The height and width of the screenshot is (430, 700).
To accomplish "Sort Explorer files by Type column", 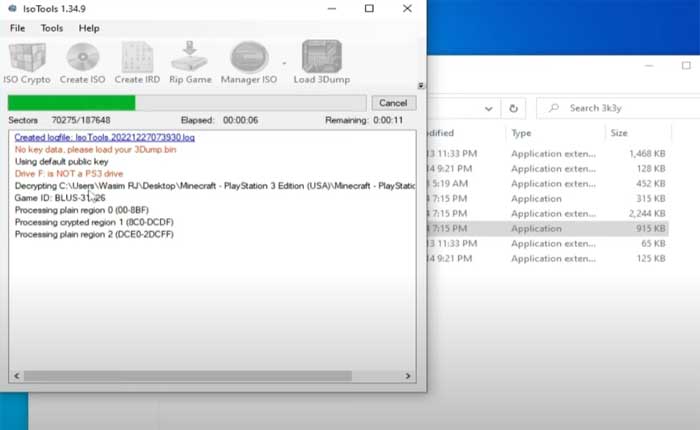I will coord(521,133).
